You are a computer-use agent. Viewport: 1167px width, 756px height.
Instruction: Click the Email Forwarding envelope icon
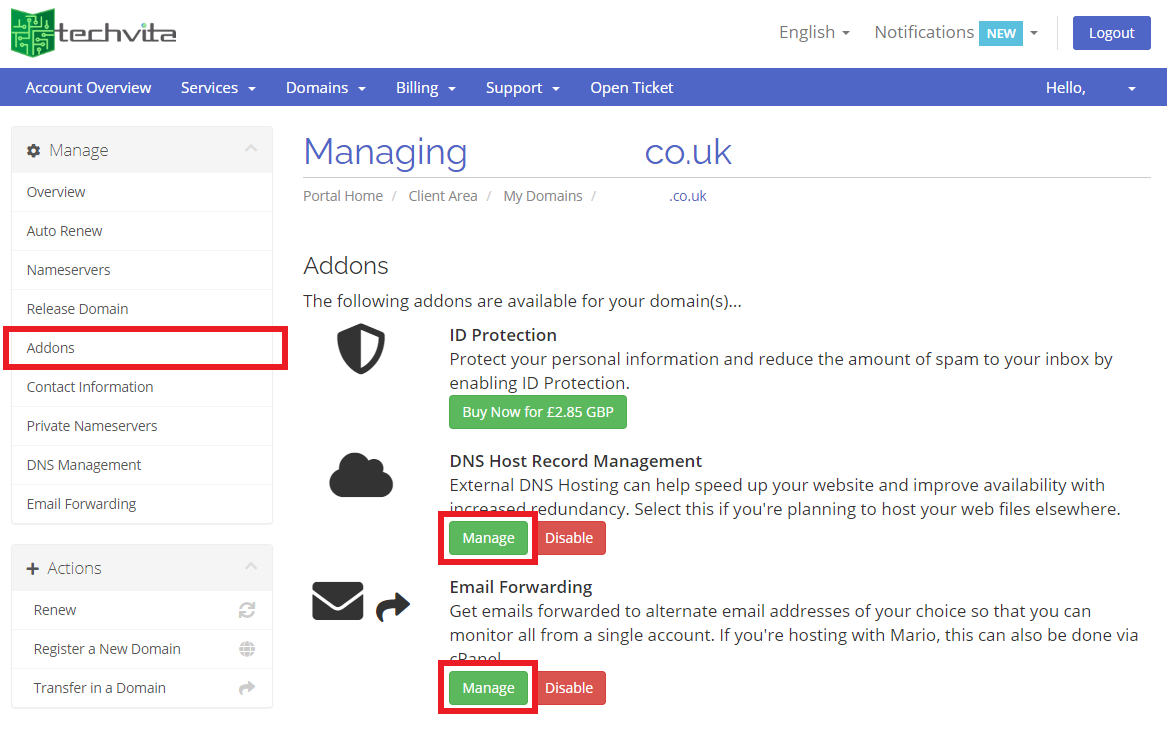[x=338, y=601]
